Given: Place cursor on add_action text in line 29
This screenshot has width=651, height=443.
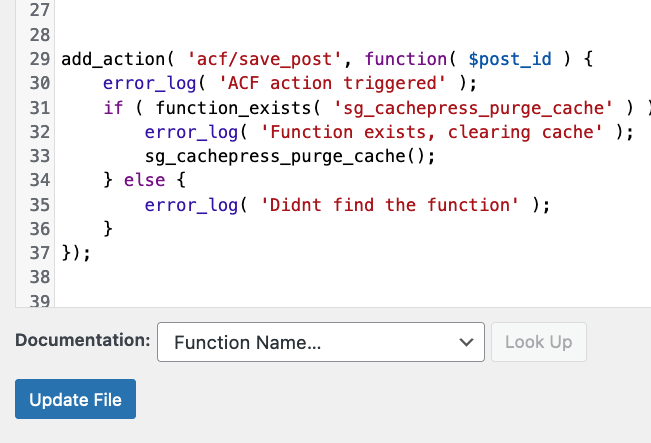Looking at the screenshot, I should (x=113, y=59).
